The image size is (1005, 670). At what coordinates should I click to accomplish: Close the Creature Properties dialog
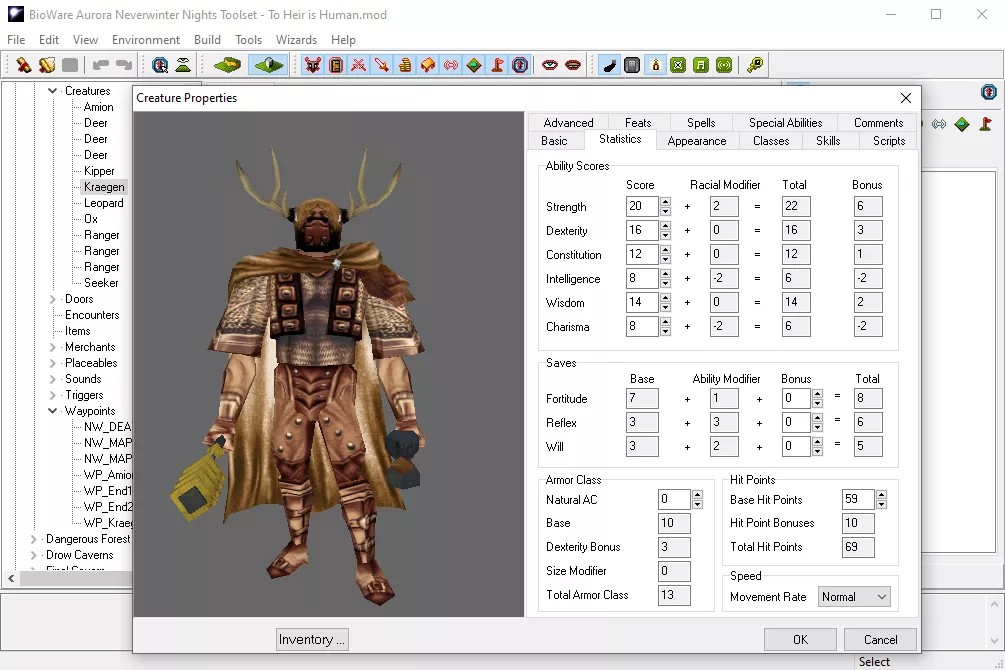tap(906, 98)
